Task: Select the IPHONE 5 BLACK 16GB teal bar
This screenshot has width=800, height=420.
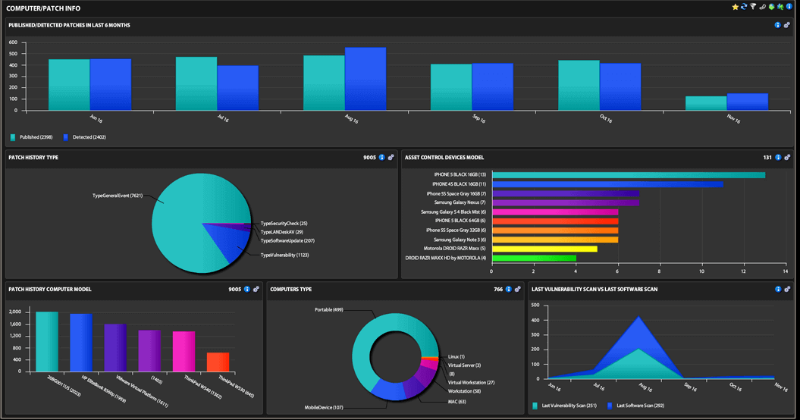Action: point(629,175)
